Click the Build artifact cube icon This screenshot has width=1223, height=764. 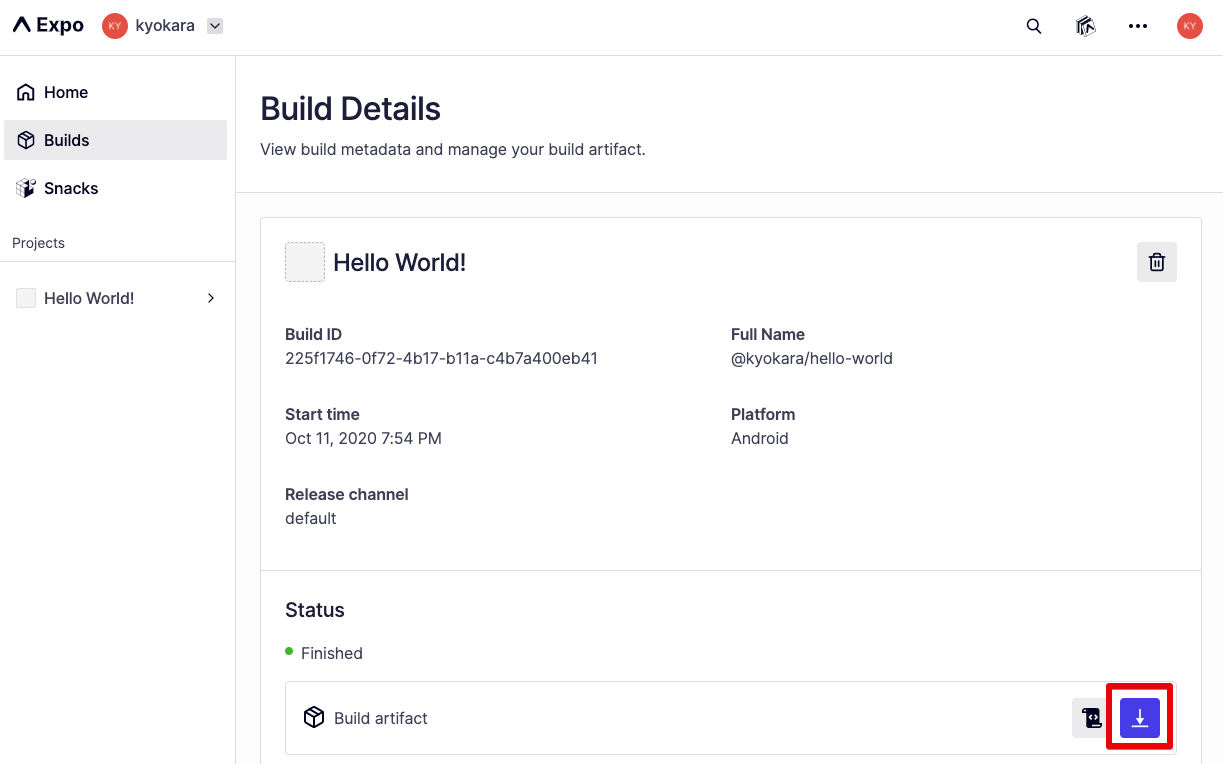coord(314,717)
